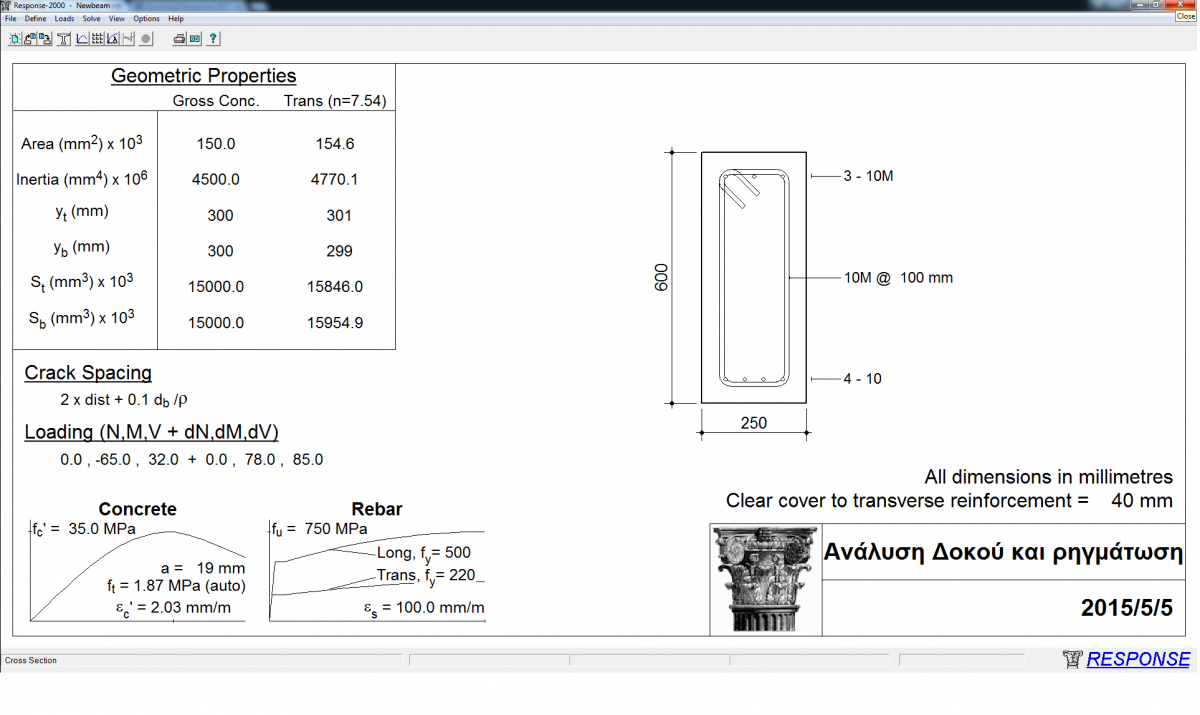1200x715 pixels.
Task: Click the gross inertia value 4500.0
Action: (x=216, y=180)
